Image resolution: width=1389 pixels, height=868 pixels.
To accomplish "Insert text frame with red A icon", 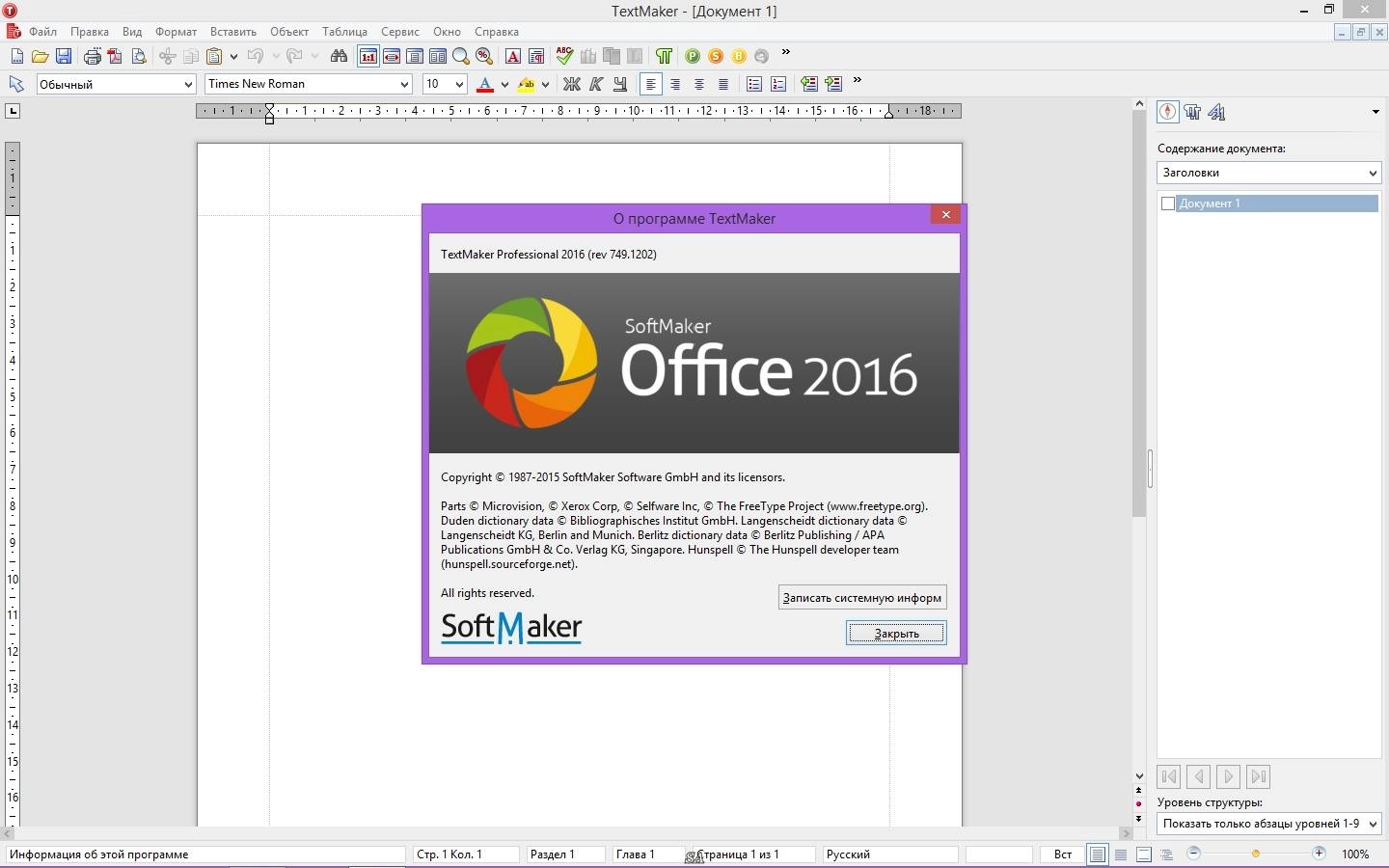I will [513, 56].
